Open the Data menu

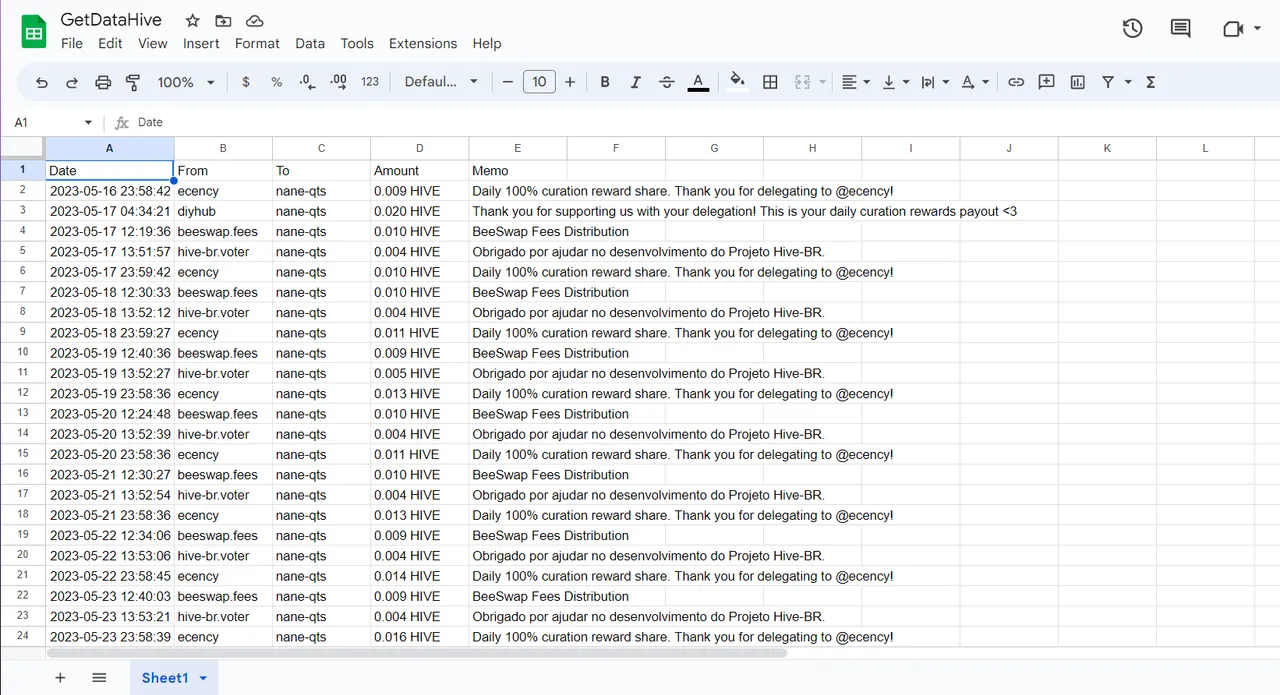coord(310,43)
